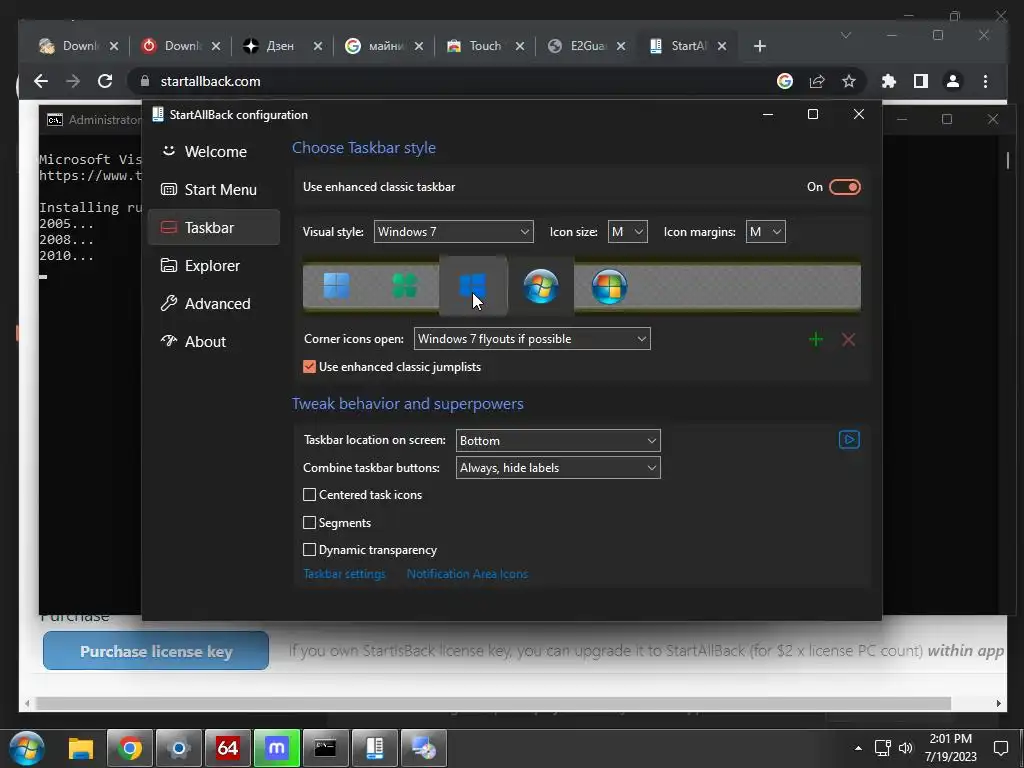Image resolution: width=1024 pixels, height=768 pixels.
Task: Open the Taskbar settings link
Action: [x=344, y=574]
